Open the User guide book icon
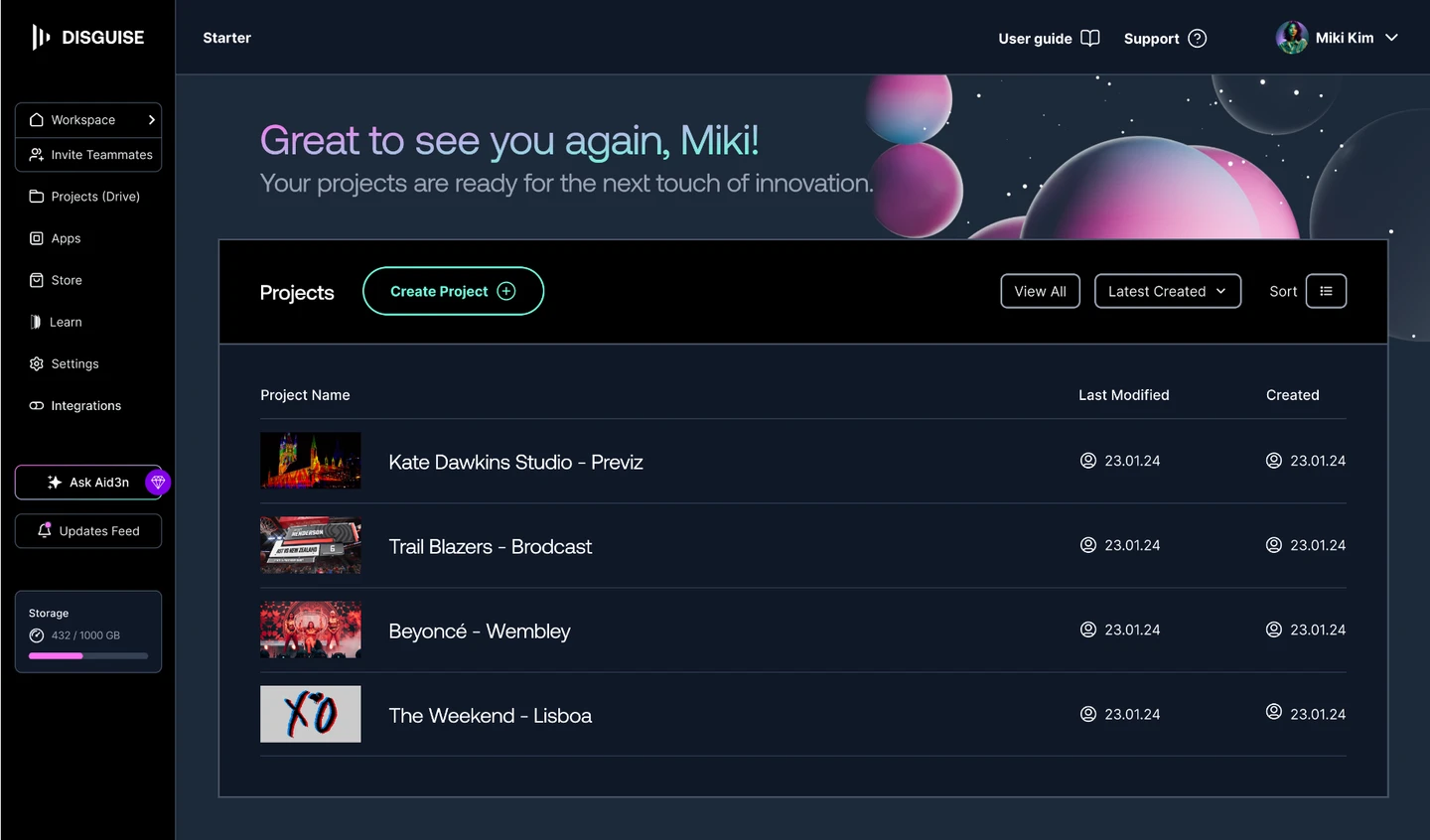This screenshot has width=1430, height=840. pyautogui.click(x=1090, y=39)
